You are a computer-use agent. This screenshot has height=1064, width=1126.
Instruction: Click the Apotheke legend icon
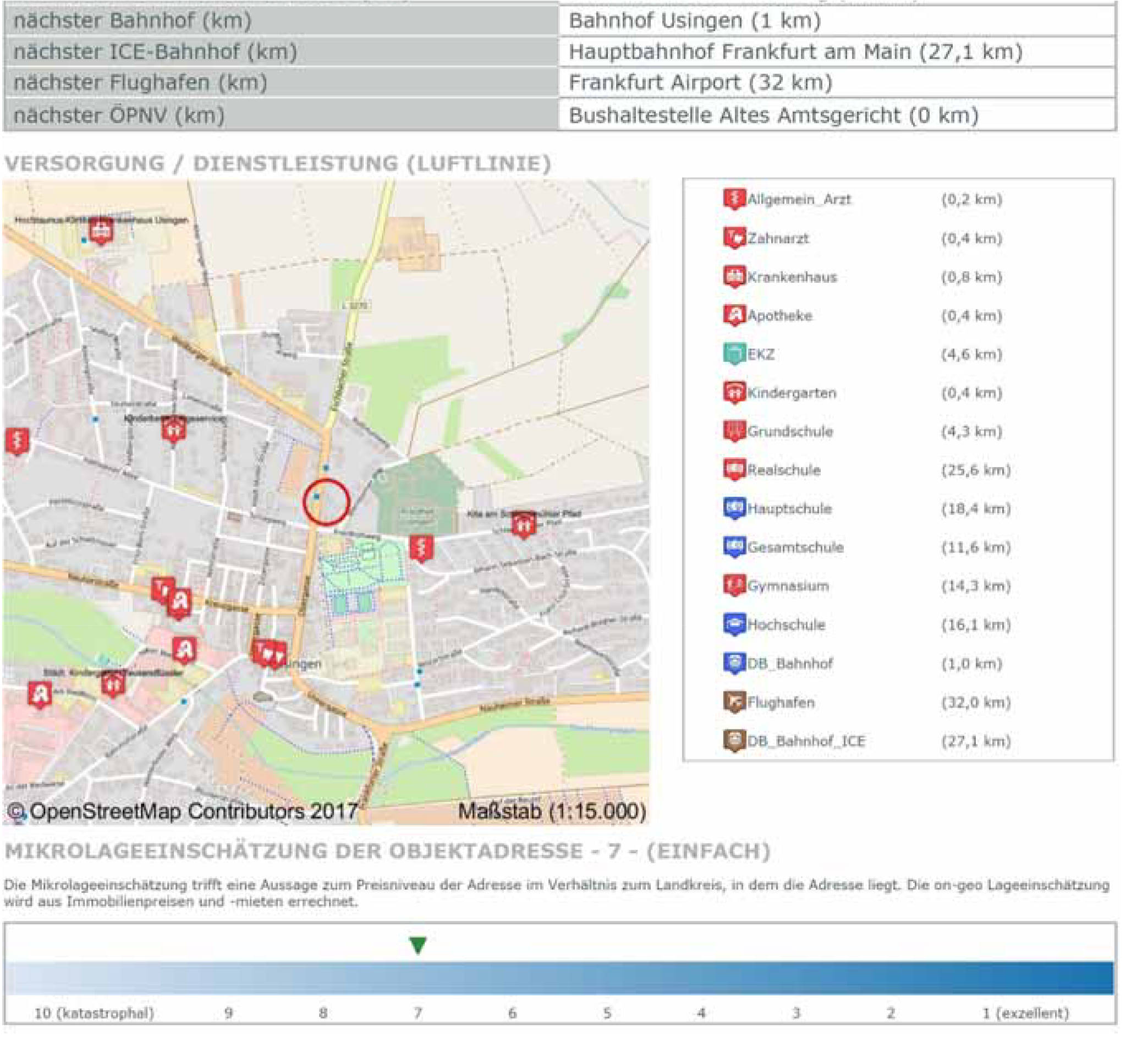click(734, 315)
